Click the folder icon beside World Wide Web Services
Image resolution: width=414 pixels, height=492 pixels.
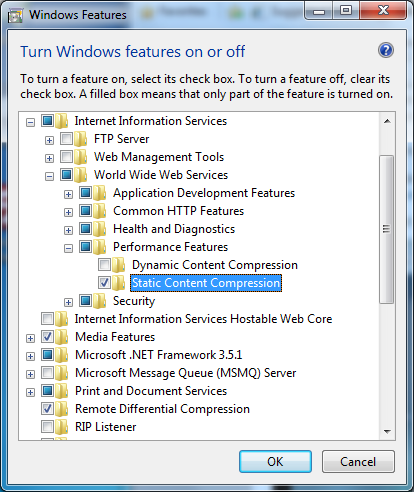coord(81,175)
